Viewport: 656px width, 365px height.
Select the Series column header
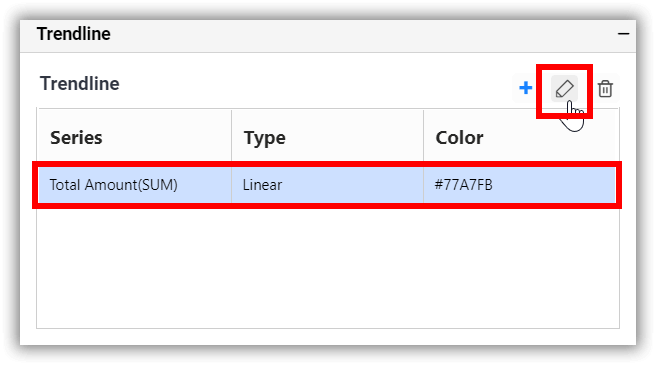pyautogui.click(x=76, y=138)
